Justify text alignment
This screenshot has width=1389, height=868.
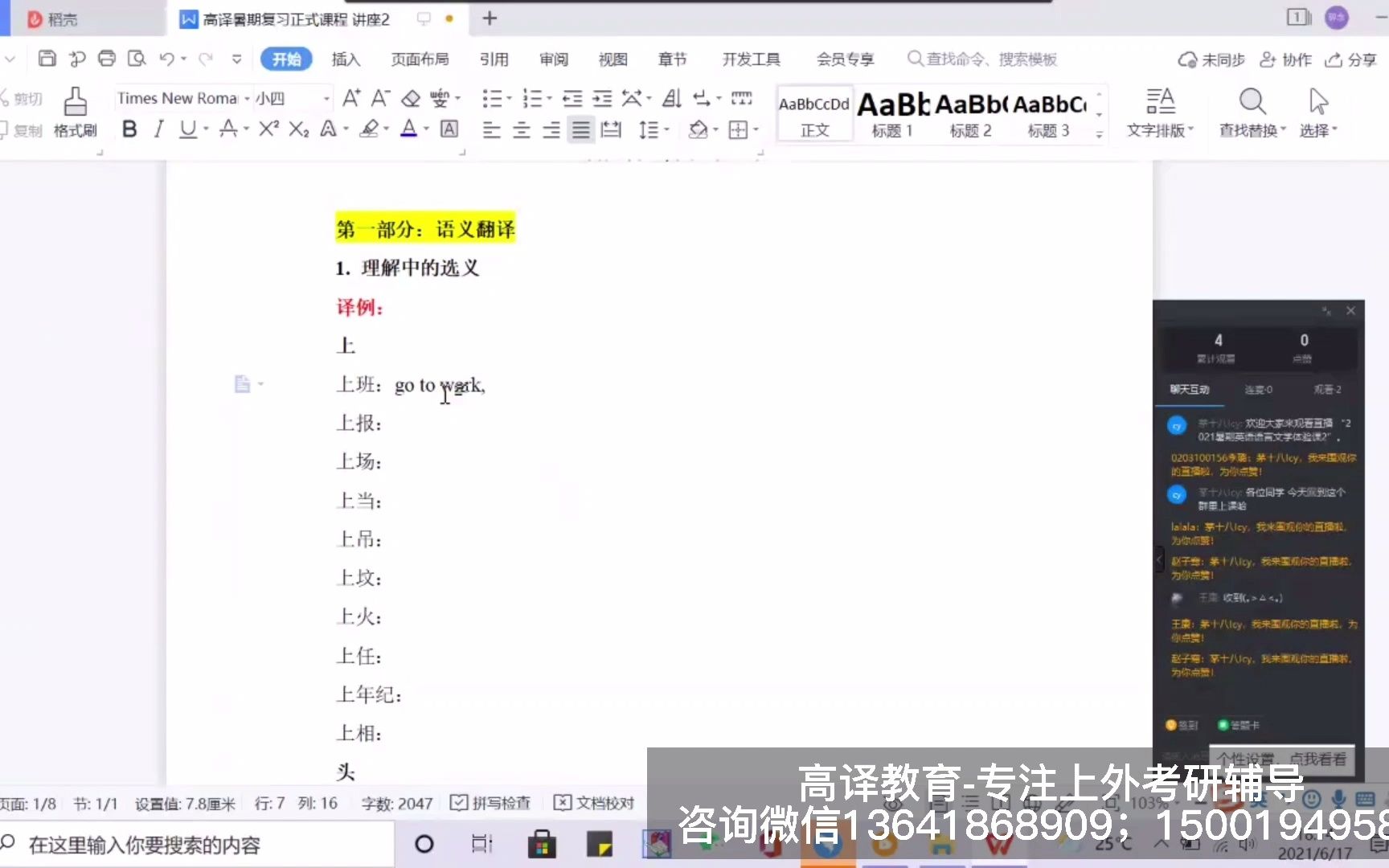[580, 129]
